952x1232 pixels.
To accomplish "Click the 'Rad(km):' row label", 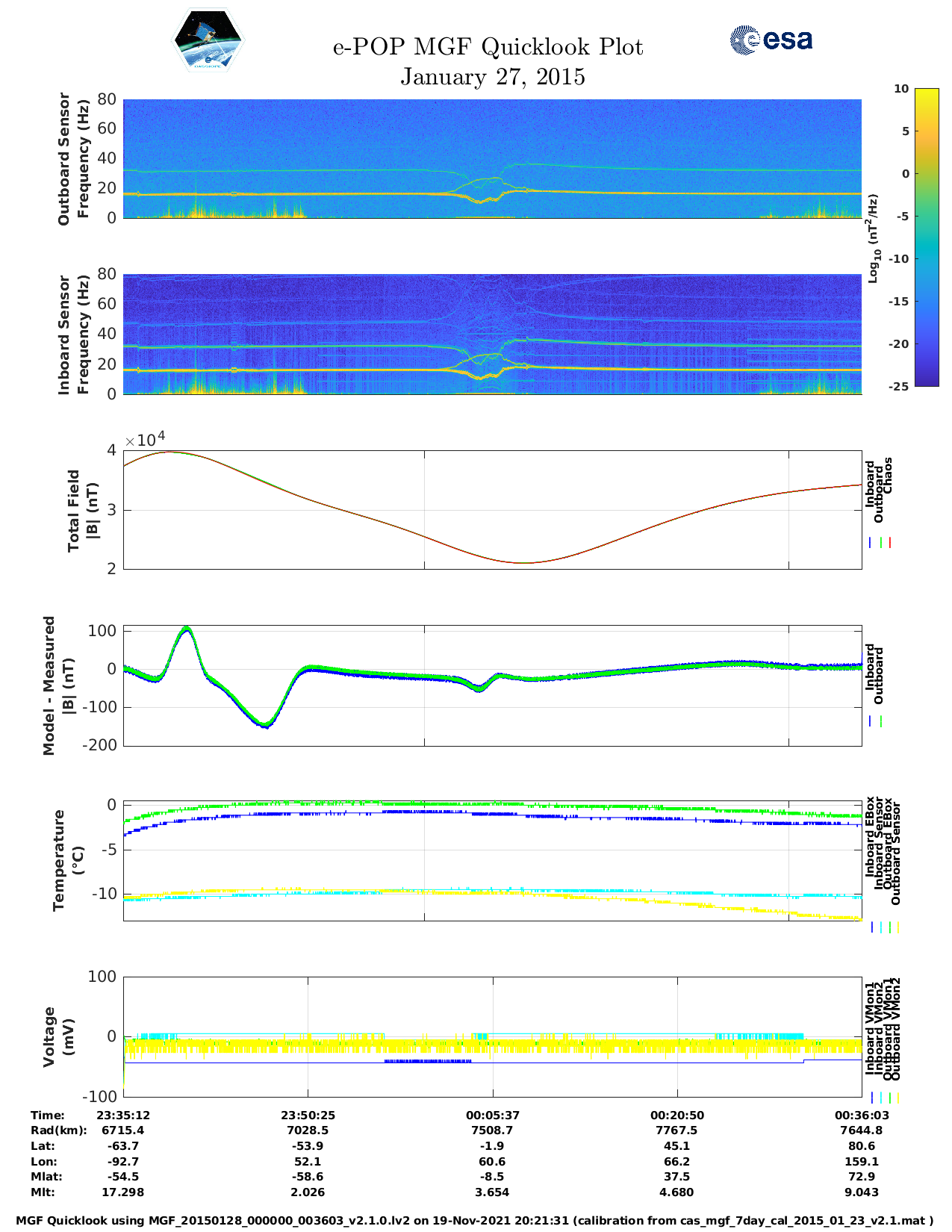I will coord(58,1130).
